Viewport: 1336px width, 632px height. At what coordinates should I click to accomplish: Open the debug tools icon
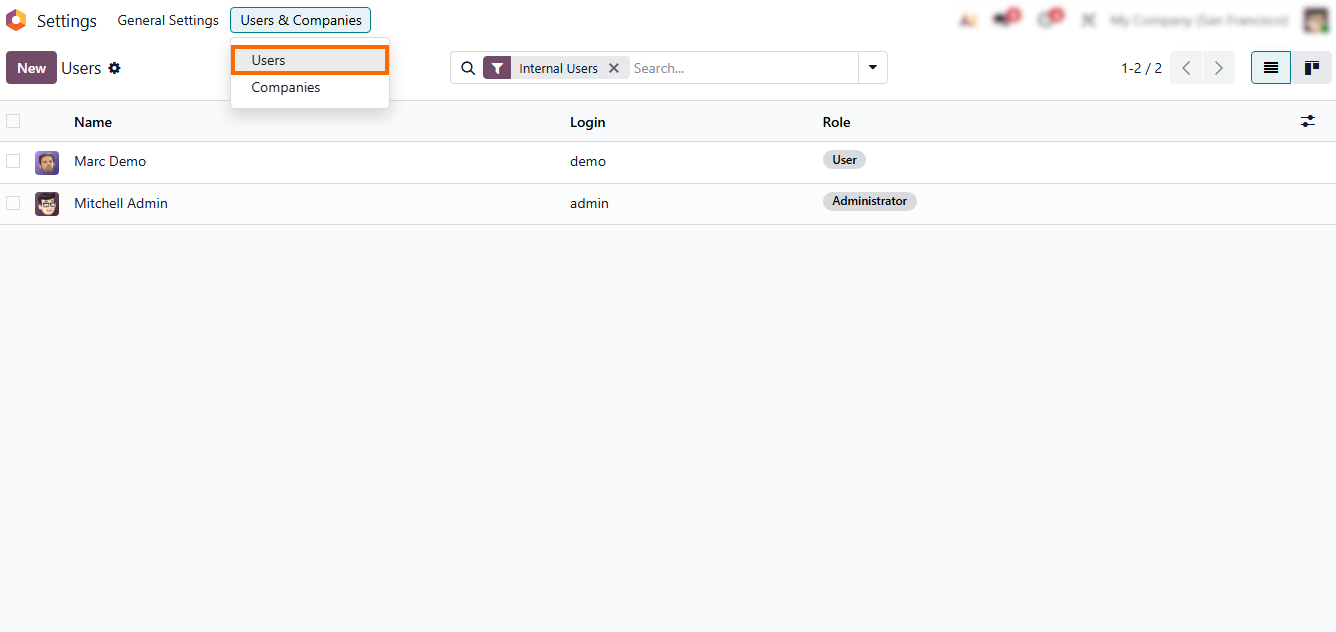(1089, 20)
